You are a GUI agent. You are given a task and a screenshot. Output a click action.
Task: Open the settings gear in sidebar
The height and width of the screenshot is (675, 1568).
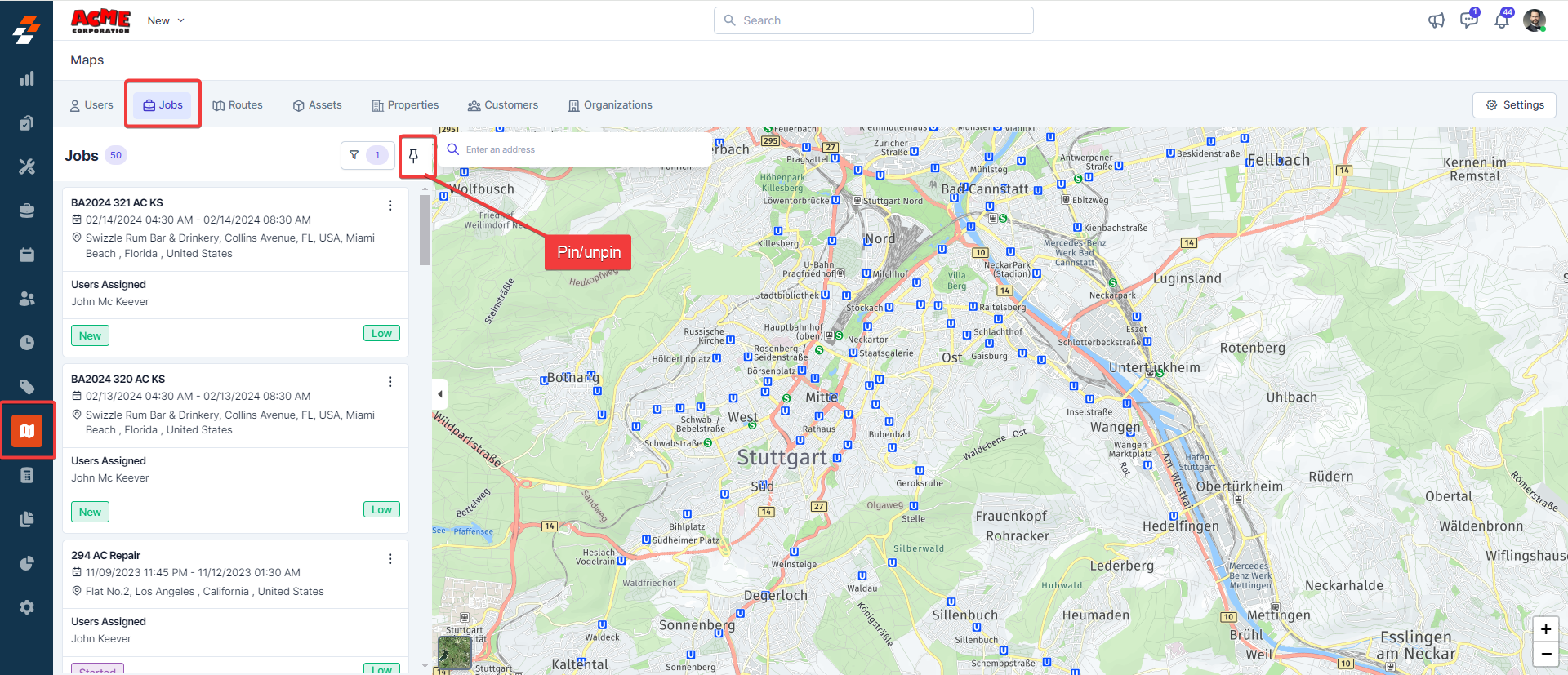click(27, 607)
